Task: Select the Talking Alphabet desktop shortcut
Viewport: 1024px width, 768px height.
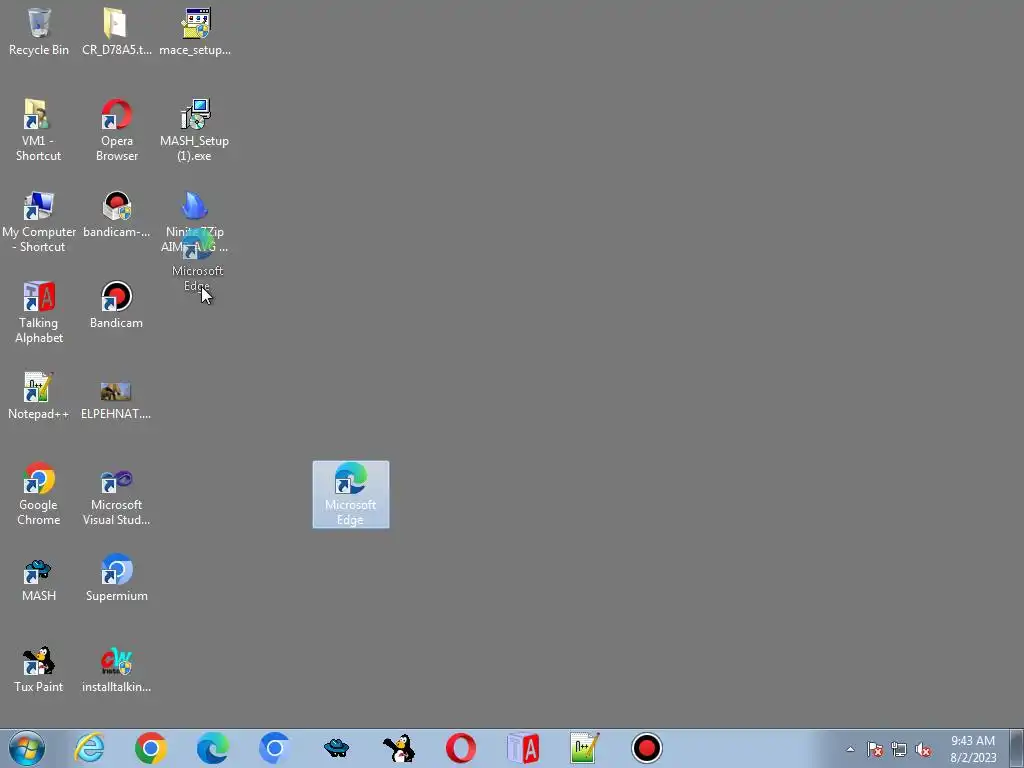Action: [x=39, y=312]
